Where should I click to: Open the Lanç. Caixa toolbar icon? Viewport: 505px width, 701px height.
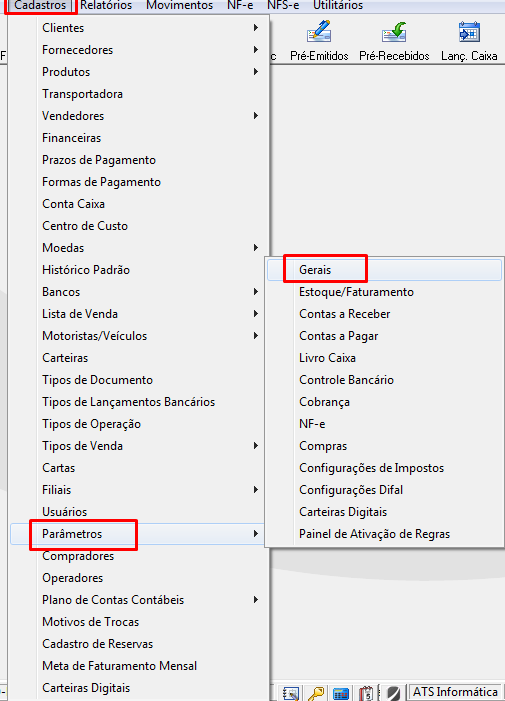click(469, 40)
